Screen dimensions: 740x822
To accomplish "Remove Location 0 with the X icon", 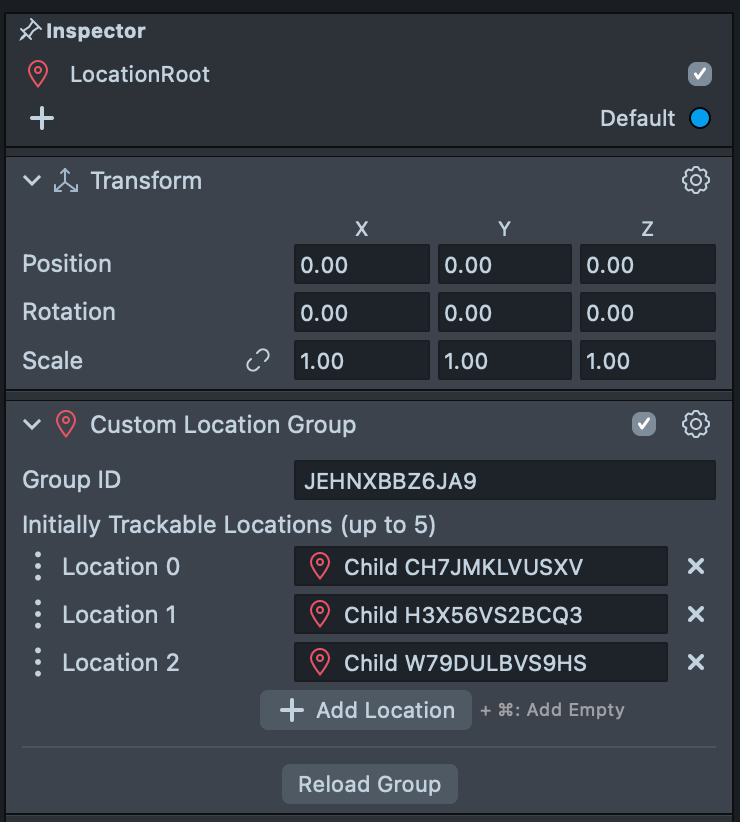I will (696, 567).
